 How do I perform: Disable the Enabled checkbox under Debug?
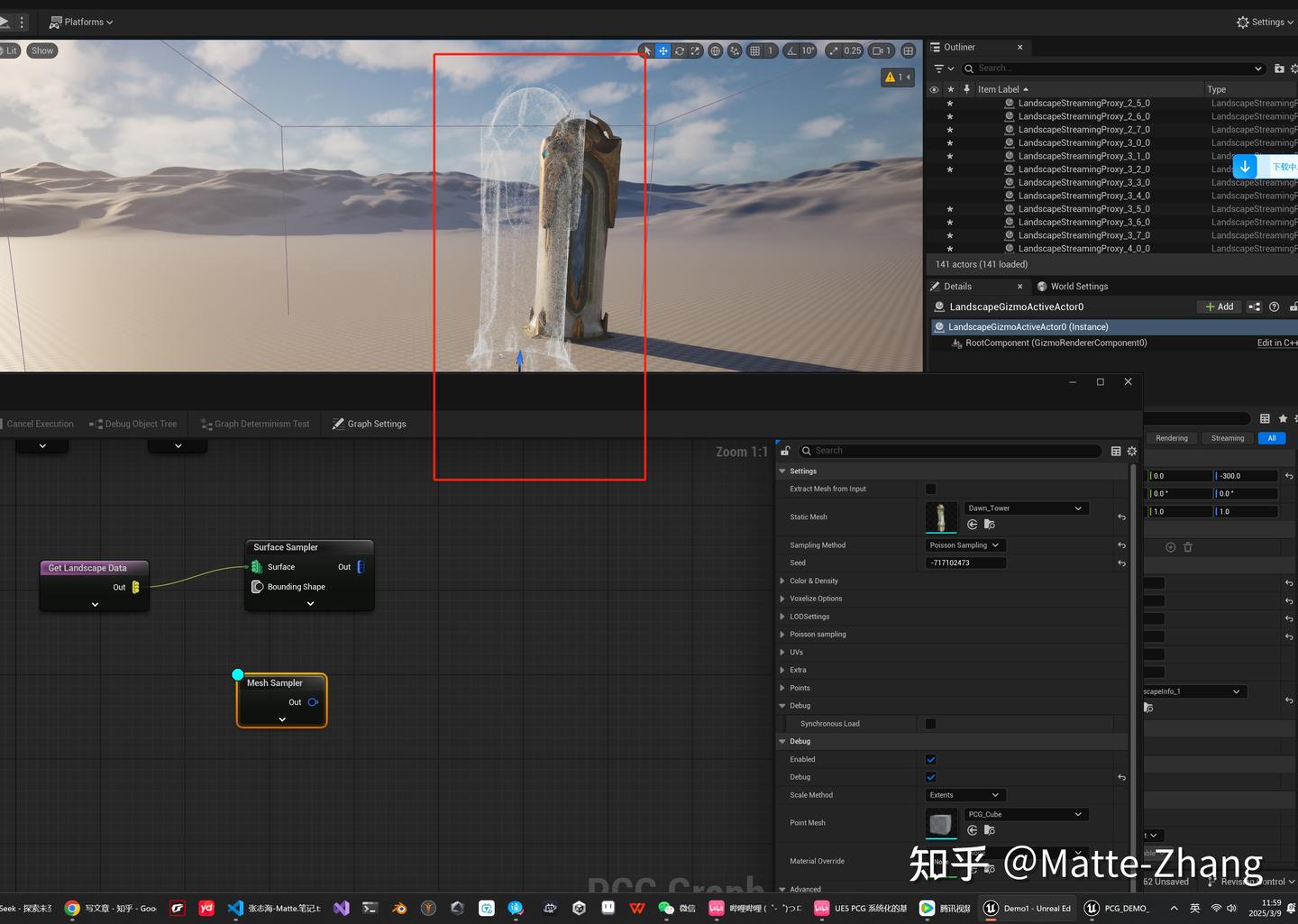pyautogui.click(x=930, y=759)
